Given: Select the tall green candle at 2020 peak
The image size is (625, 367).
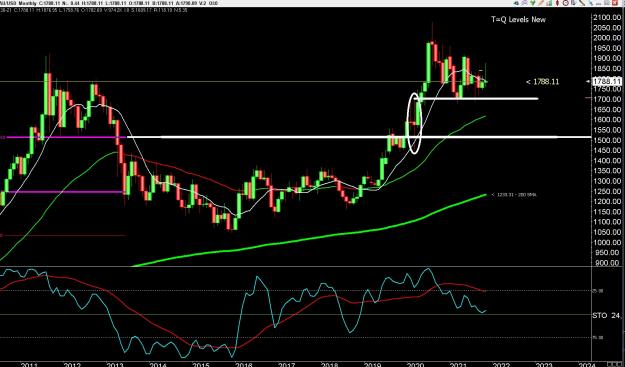Looking at the screenshot, I should [x=428, y=62].
